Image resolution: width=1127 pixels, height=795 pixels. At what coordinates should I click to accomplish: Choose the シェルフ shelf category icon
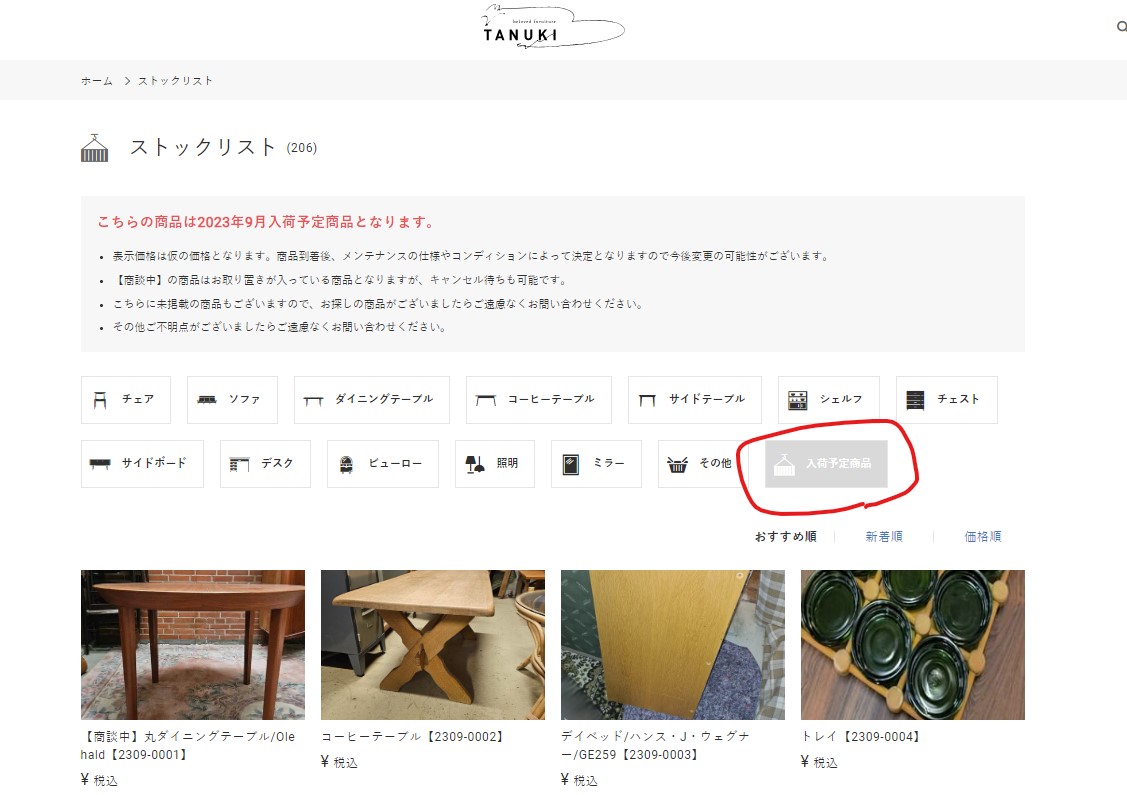[x=798, y=400]
